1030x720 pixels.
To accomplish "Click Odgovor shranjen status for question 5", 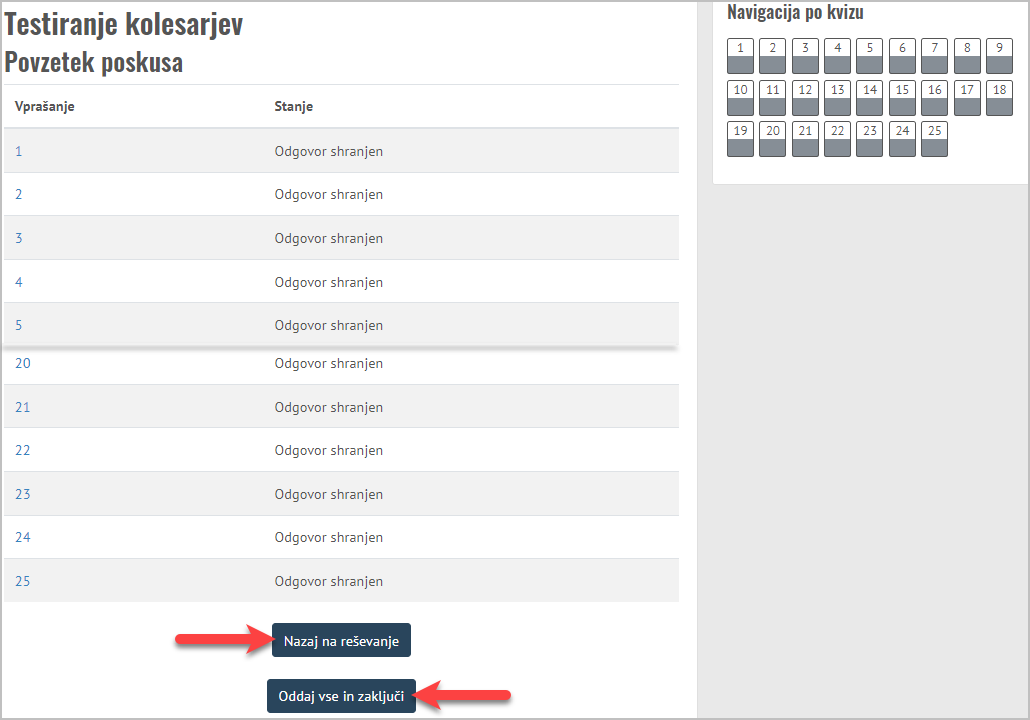I will coord(328,325).
